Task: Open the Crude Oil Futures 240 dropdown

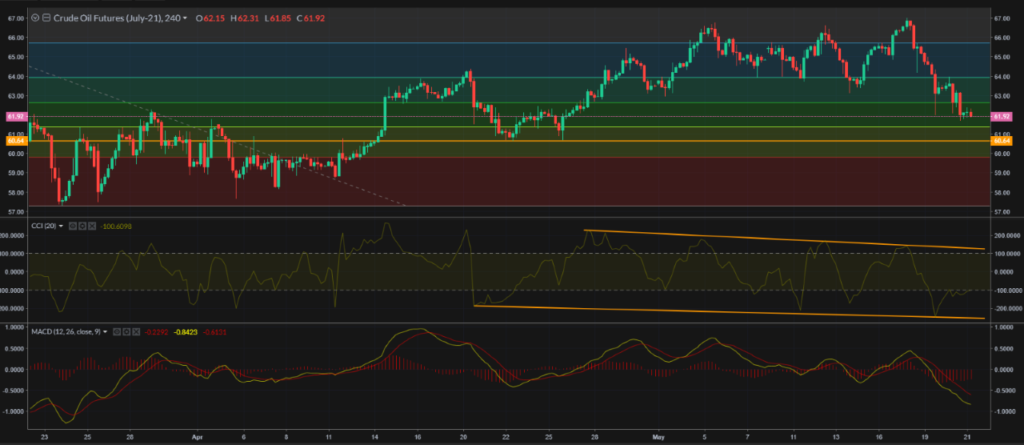Action: coord(185,18)
